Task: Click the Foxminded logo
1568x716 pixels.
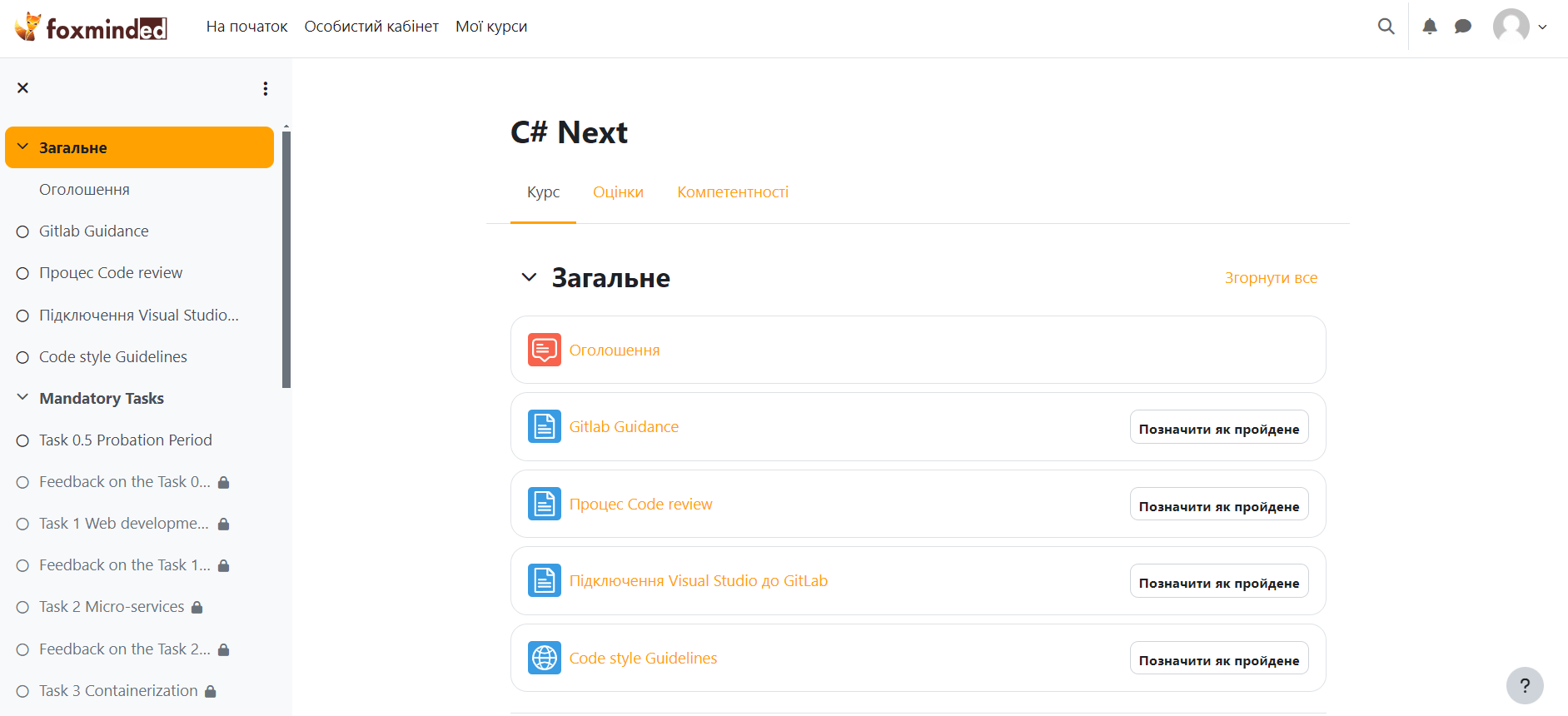Action: [x=92, y=27]
